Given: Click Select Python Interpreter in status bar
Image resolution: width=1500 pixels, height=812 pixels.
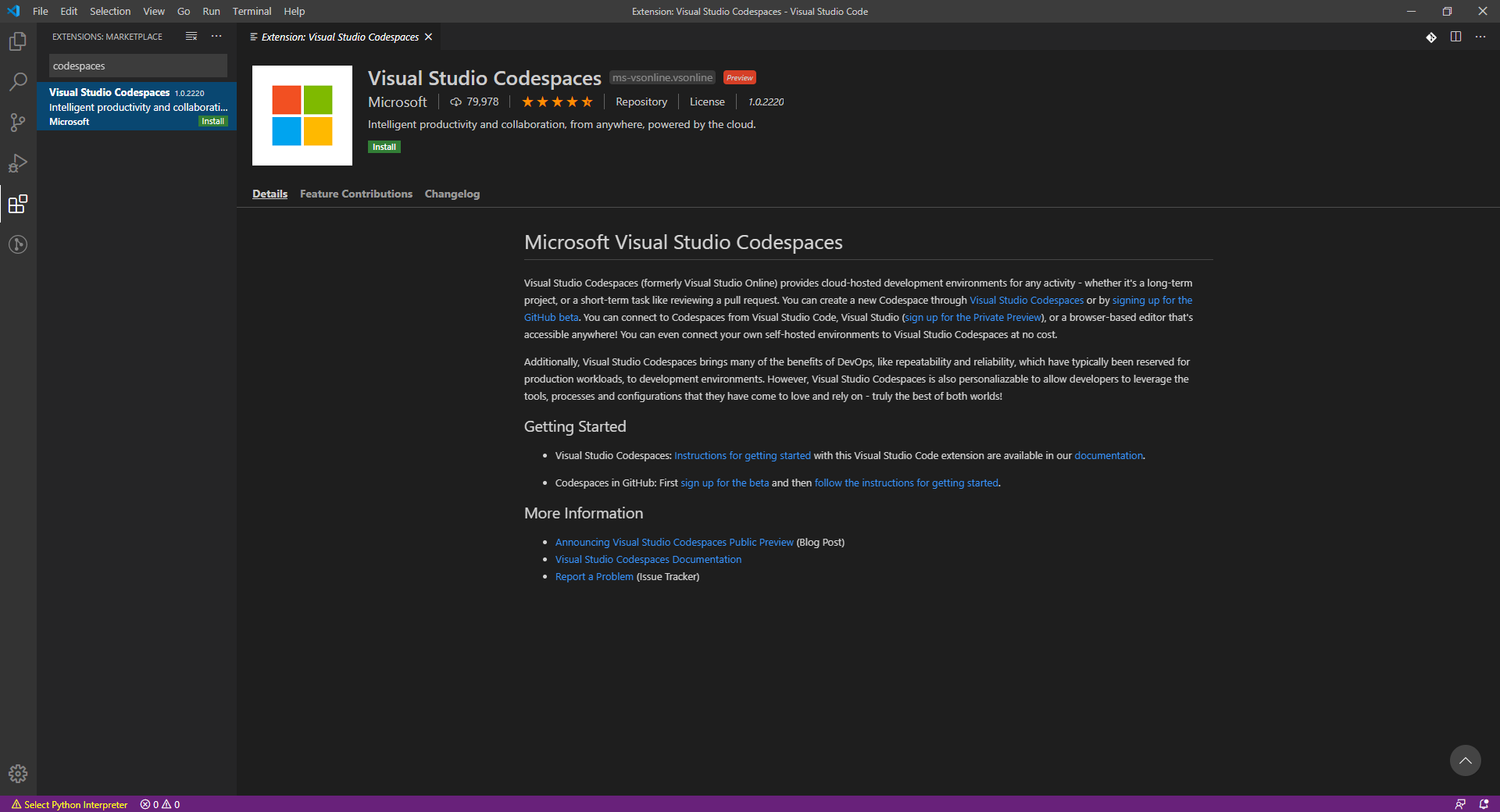Looking at the screenshot, I should [70, 804].
